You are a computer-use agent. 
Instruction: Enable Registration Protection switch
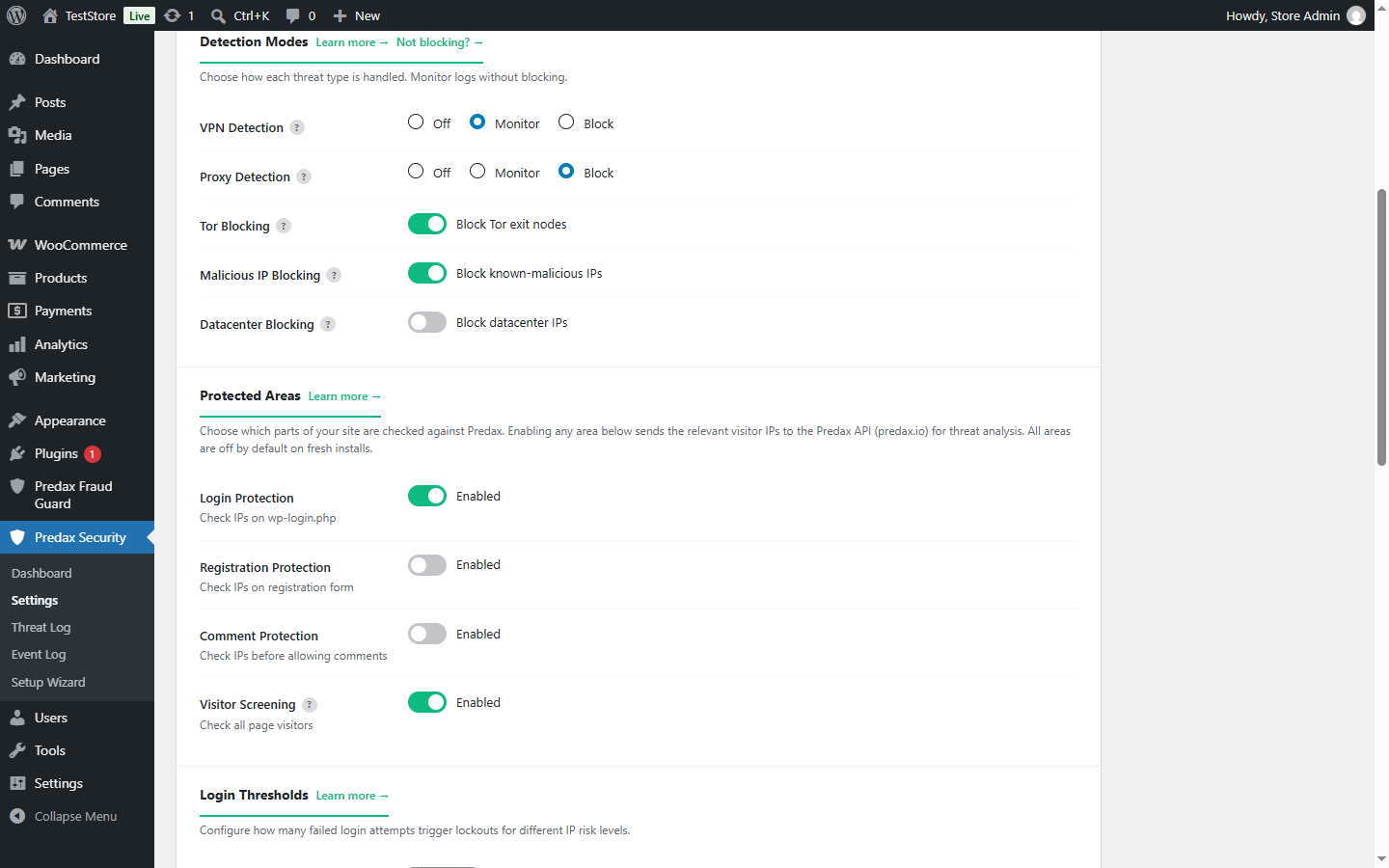point(427,565)
